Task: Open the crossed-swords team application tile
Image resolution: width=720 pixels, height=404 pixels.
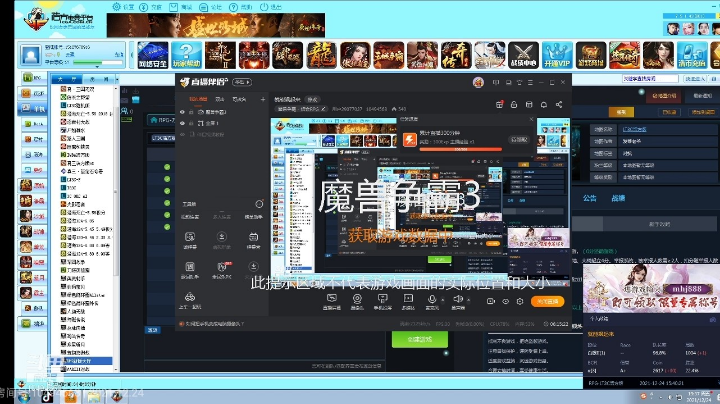Action: [523, 55]
